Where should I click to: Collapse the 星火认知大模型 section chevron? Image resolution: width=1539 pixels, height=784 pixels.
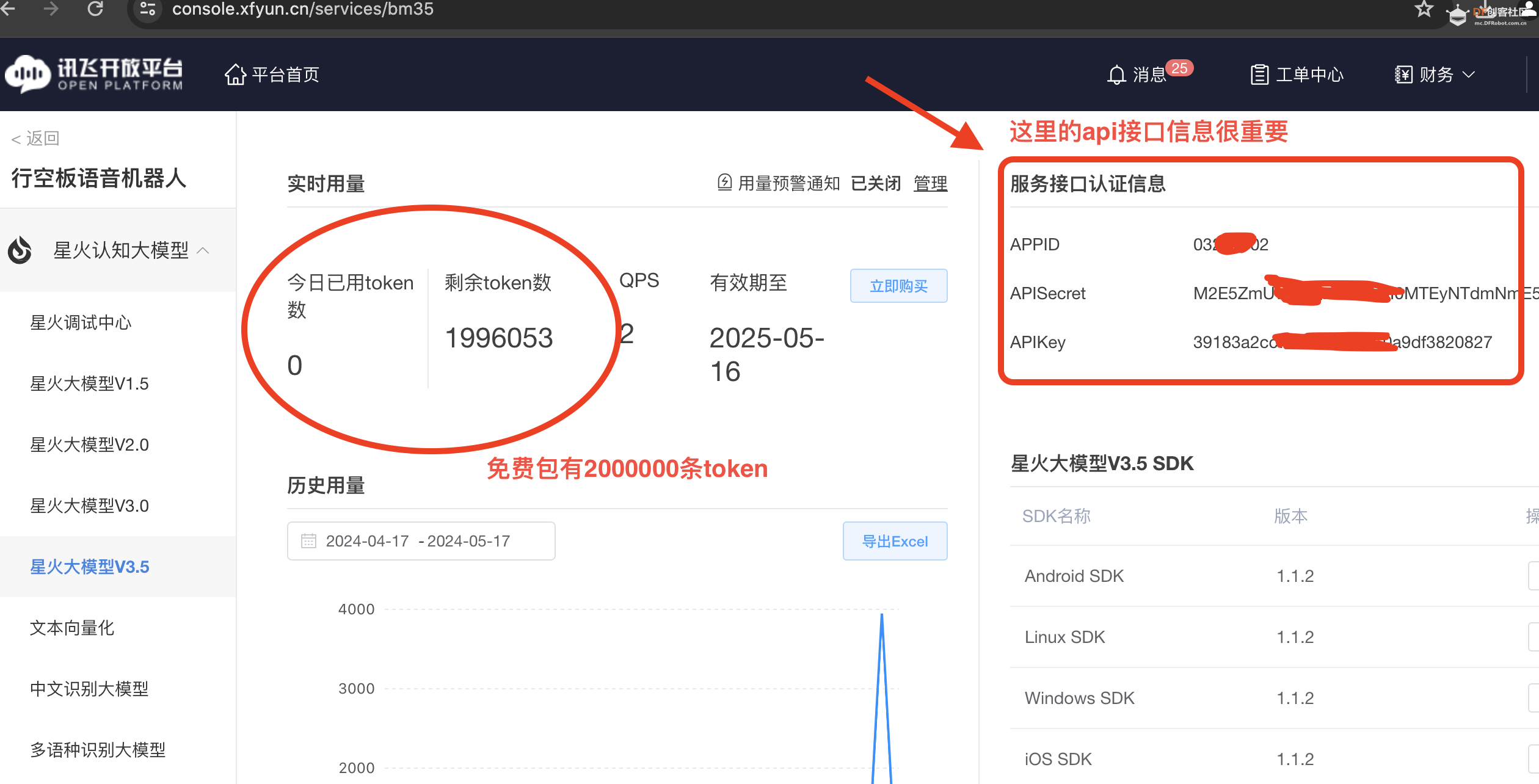(203, 250)
